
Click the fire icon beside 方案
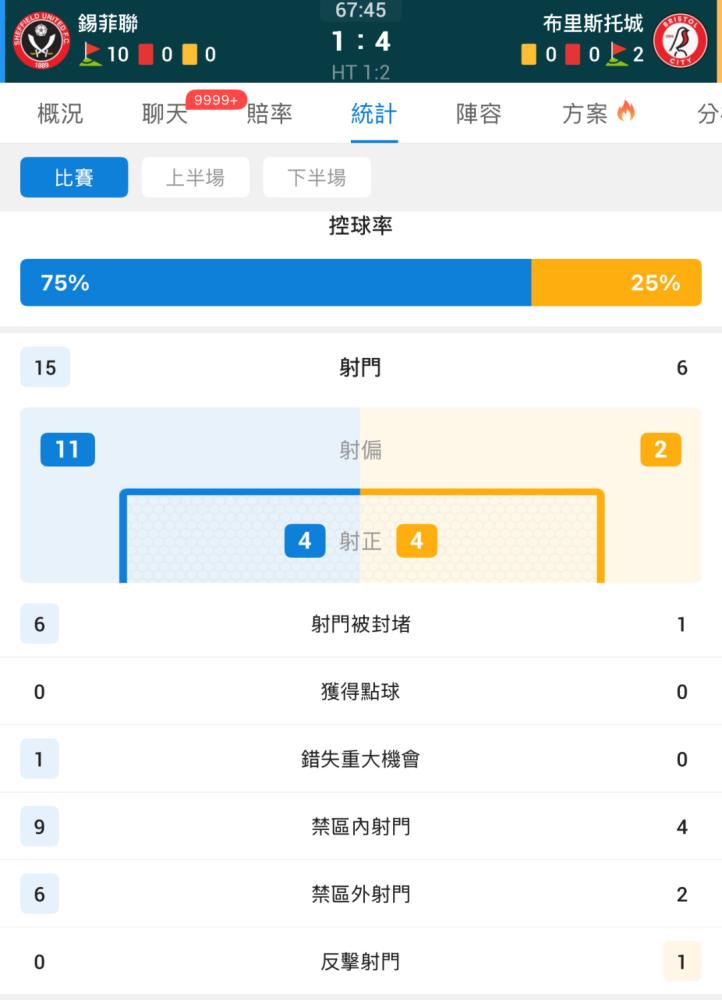626,112
